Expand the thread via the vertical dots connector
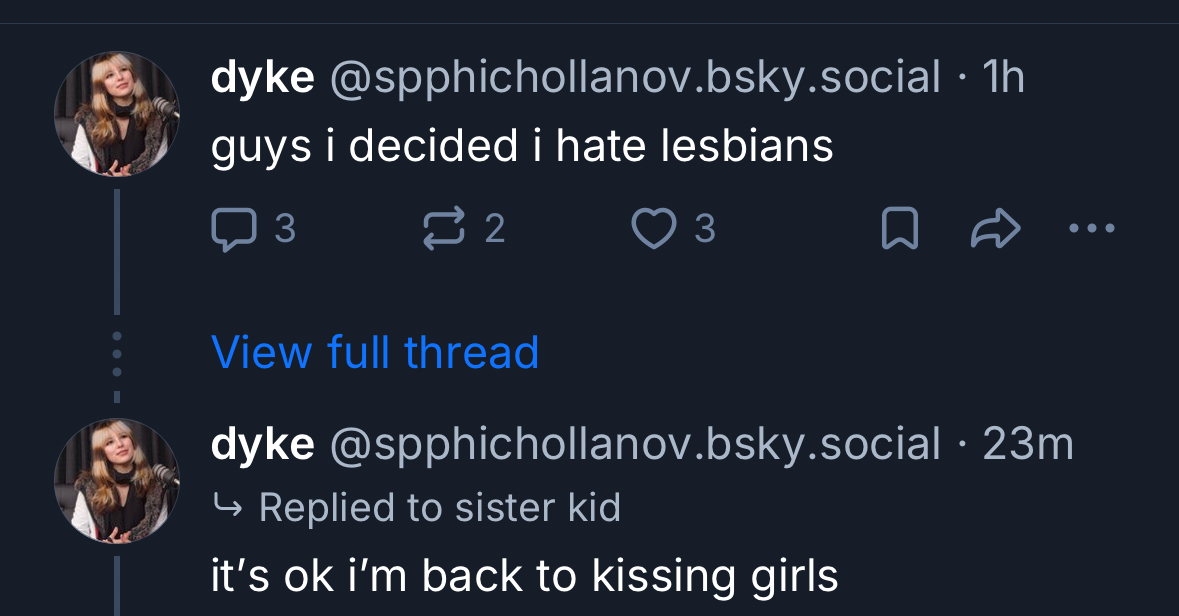 pyautogui.click(x=117, y=353)
